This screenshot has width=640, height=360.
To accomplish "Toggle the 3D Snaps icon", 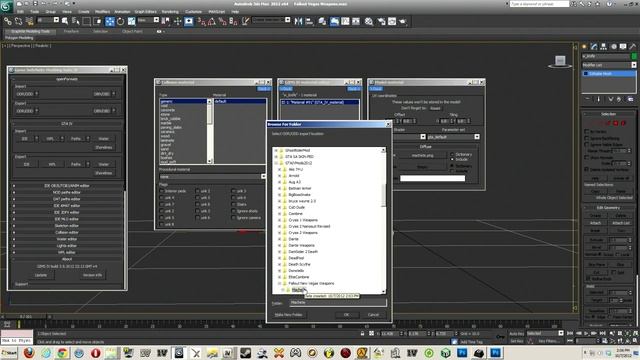I will click(202, 22).
